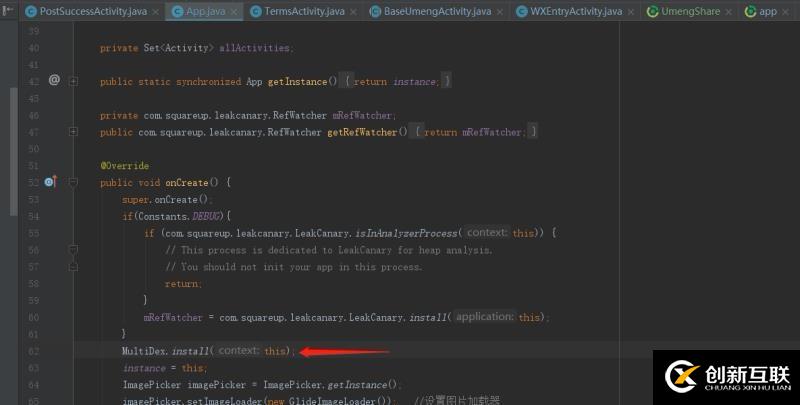800x405 pixels.
Task: Open the TermsActivity.java tab
Action: click(306, 12)
